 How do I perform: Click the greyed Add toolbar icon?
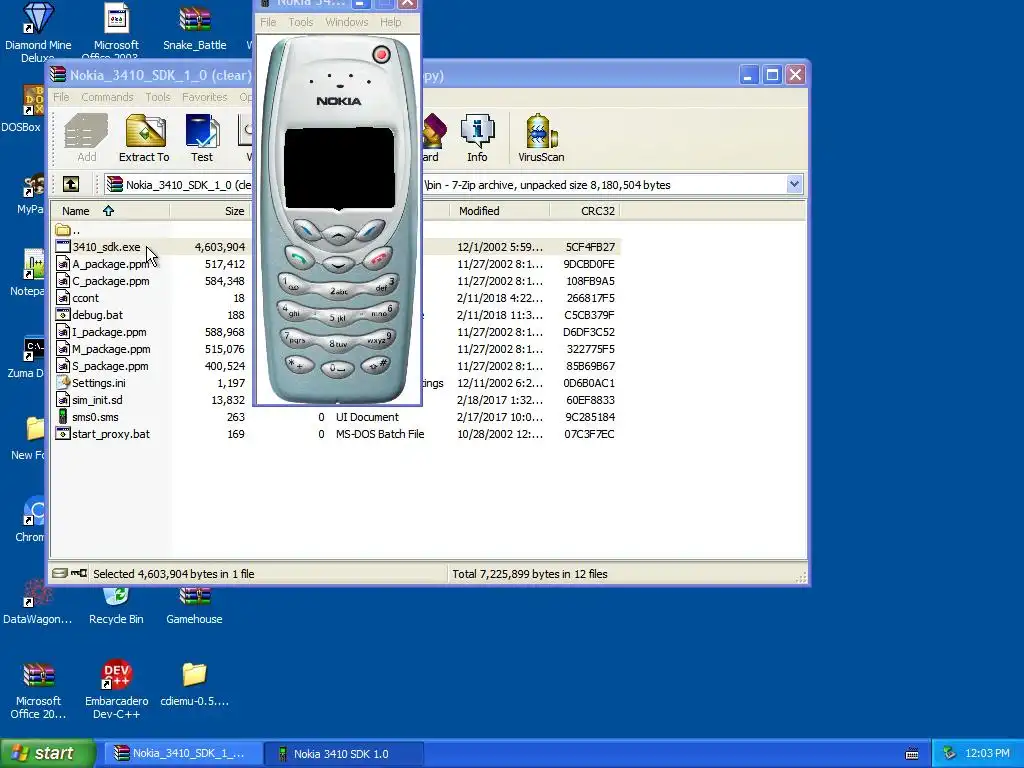[x=86, y=138]
